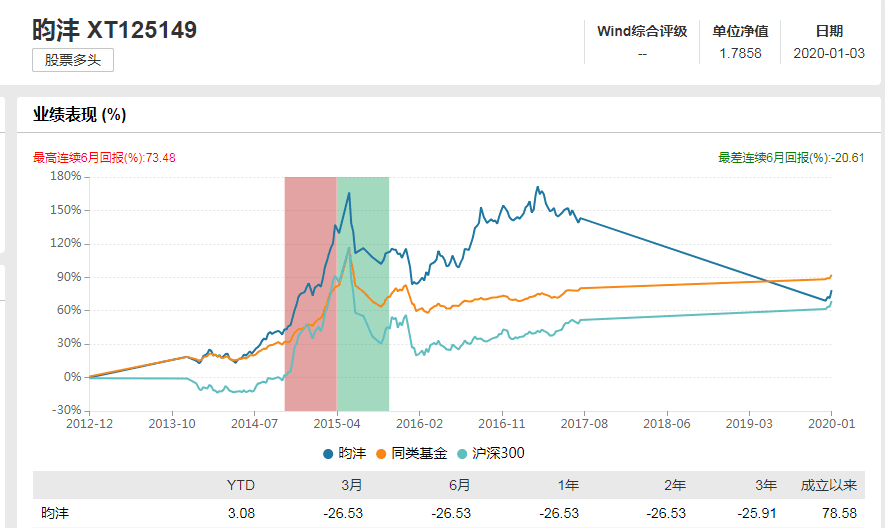Click the 业绩表现 (%) section title
This screenshot has height=528, width=885.
click(x=79, y=115)
